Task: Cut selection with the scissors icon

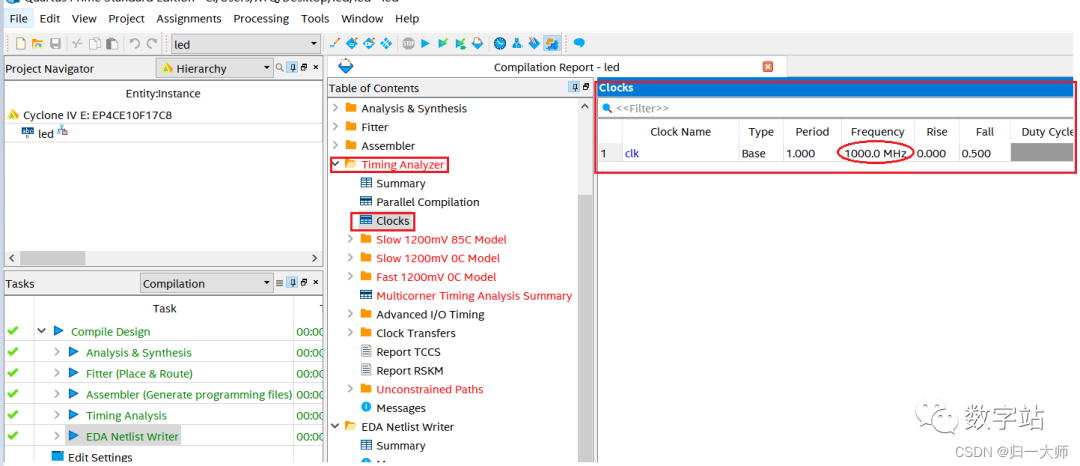Action: click(x=77, y=44)
